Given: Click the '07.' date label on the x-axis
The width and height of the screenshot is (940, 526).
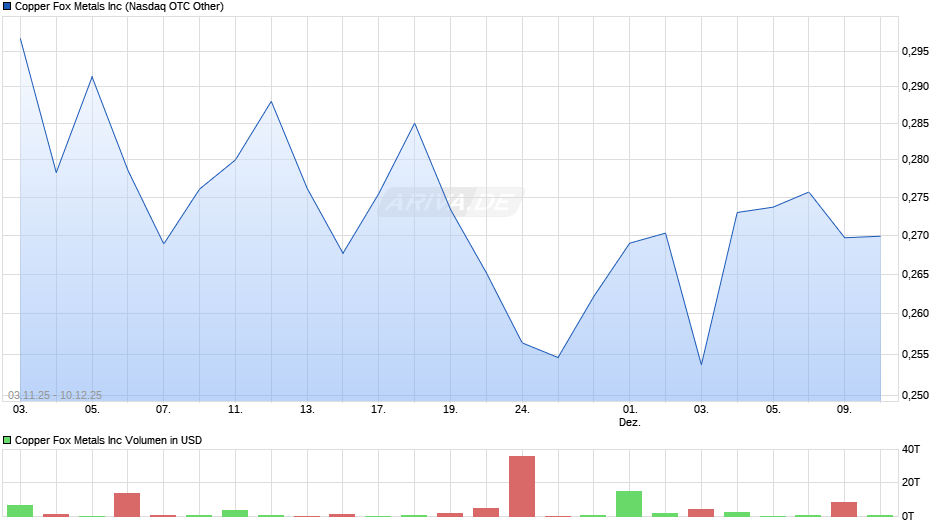Looking at the screenshot, I should pyautogui.click(x=163, y=409).
